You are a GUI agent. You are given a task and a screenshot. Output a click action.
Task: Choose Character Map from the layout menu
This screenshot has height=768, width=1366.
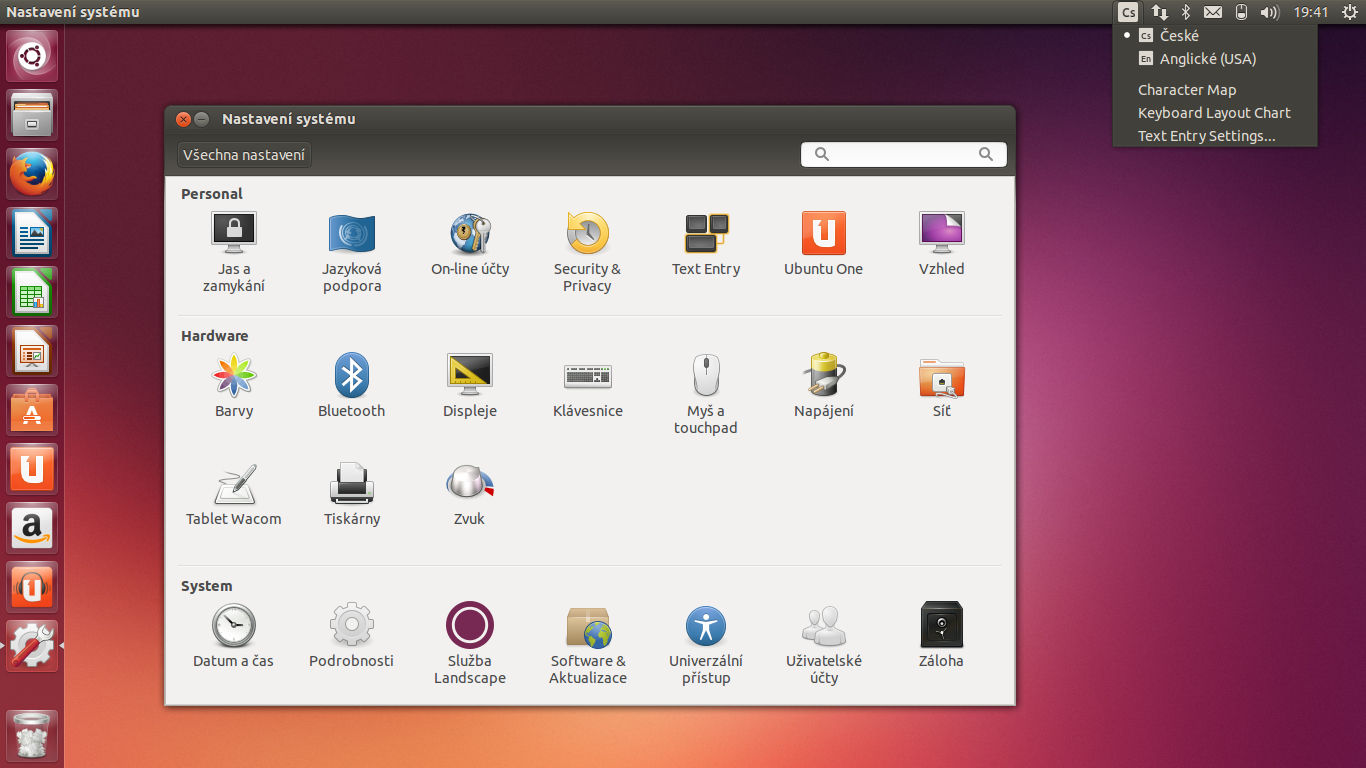[x=1187, y=89]
